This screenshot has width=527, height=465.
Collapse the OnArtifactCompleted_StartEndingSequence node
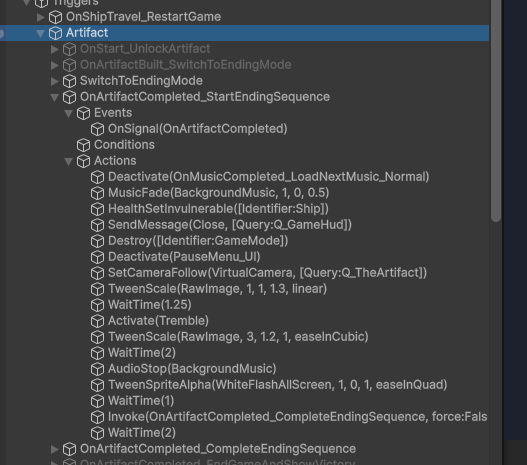pyautogui.click(x=54, y=97)
